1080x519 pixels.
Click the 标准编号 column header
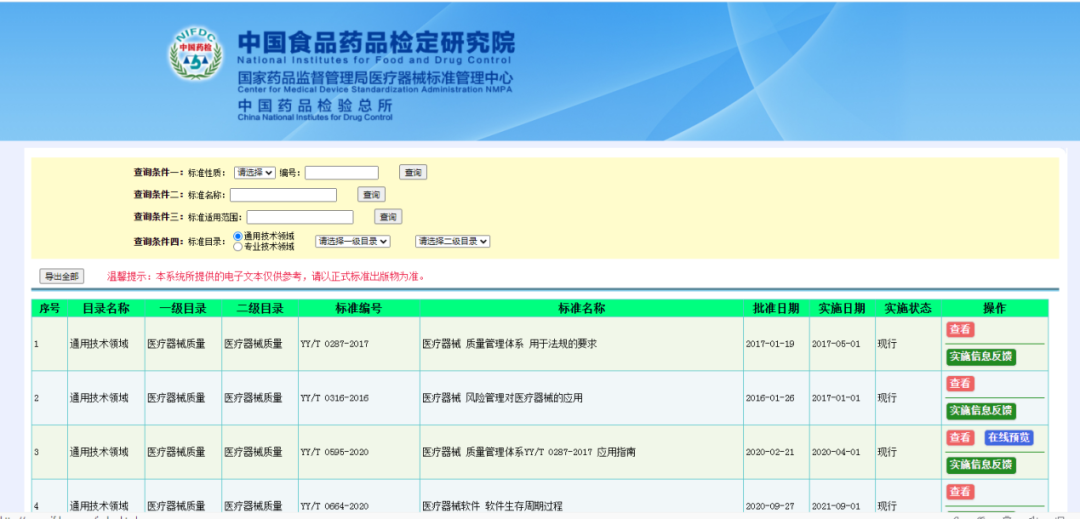[x=358, y=308]
